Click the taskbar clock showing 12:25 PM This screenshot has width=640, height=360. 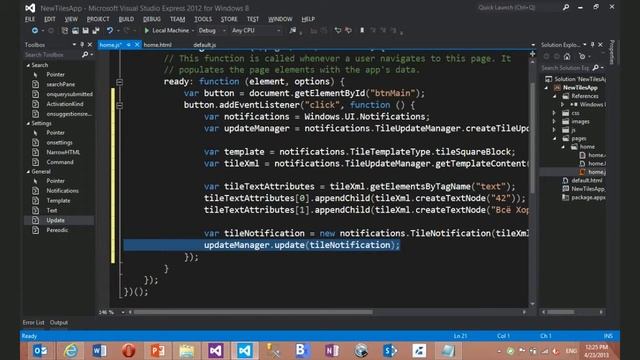[596, 351]
